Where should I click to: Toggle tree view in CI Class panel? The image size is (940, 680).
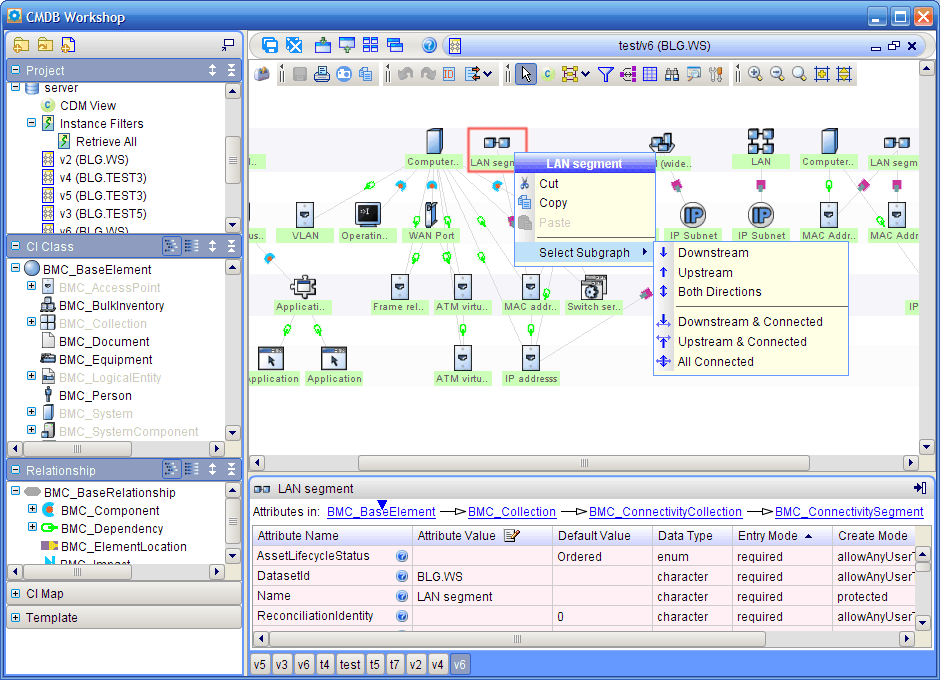pyautogui.click(x=171, y=246)
